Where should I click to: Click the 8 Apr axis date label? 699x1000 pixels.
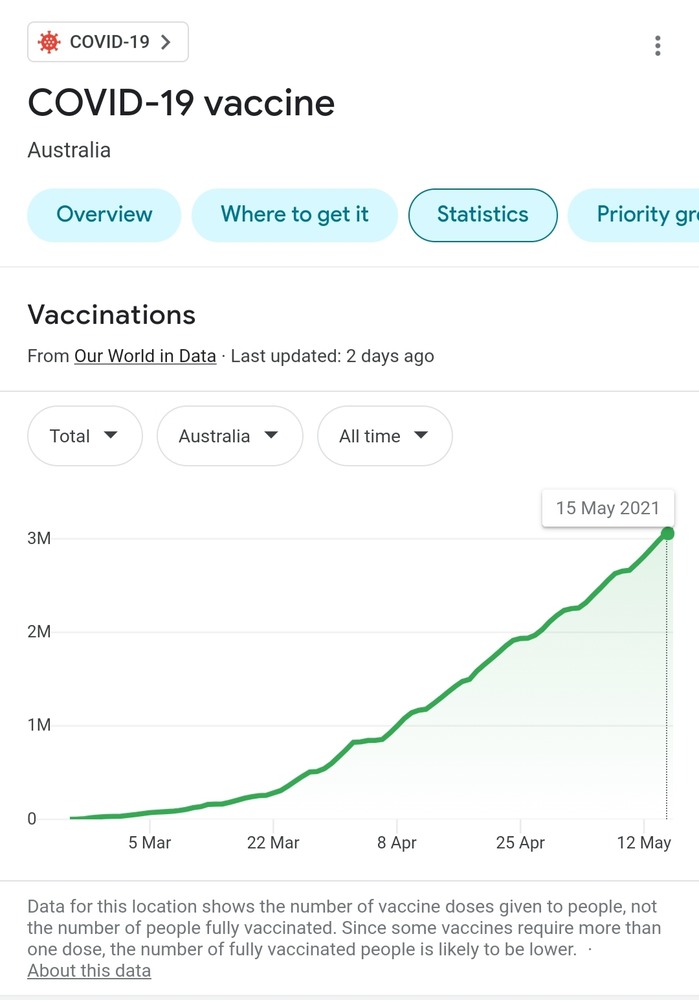click(x=396, y=843)
